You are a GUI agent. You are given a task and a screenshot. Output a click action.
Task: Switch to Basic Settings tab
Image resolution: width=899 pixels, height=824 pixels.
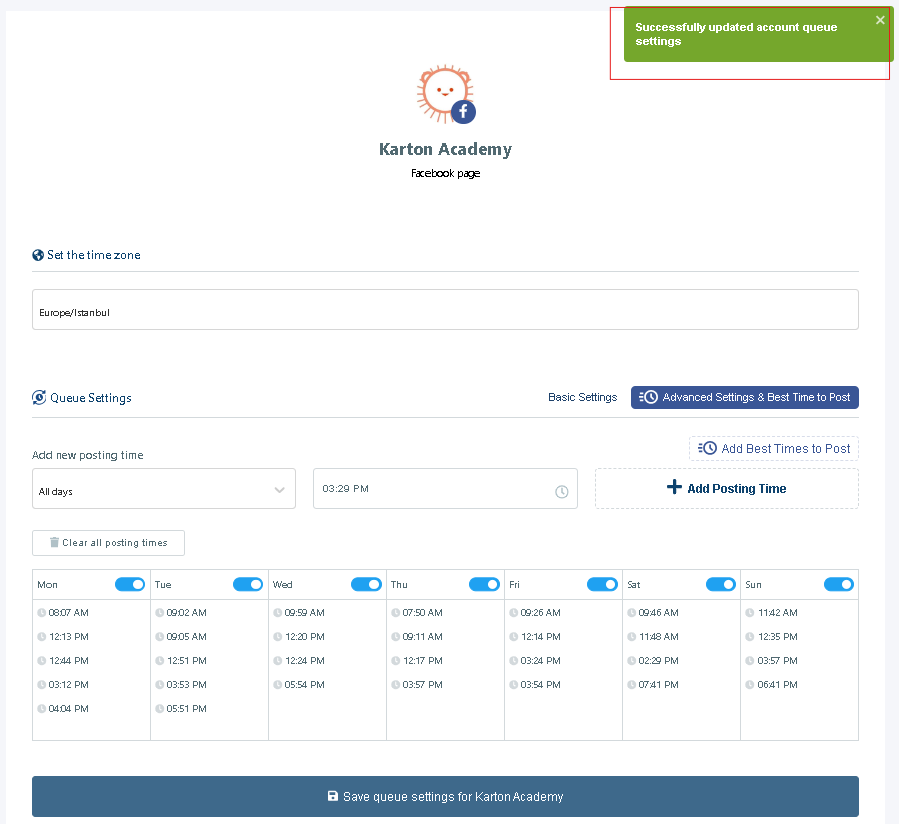(x=583, y=397)
